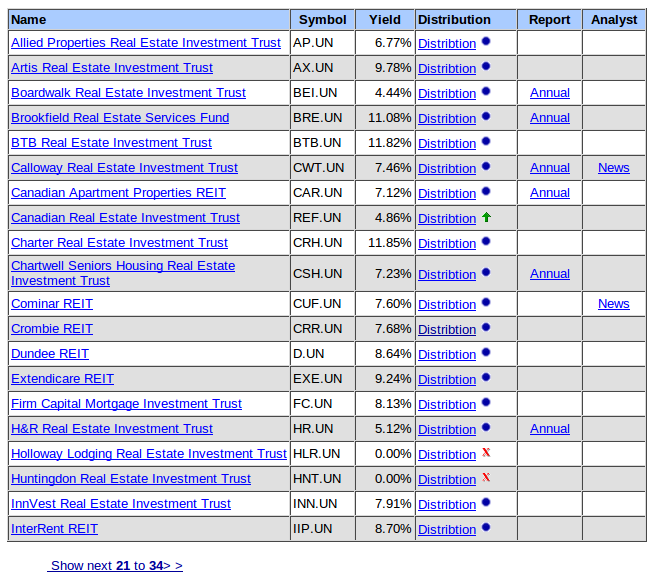Click the blue dot icon in CSH.UN row

pyautogui.click(x=486, y=272)
